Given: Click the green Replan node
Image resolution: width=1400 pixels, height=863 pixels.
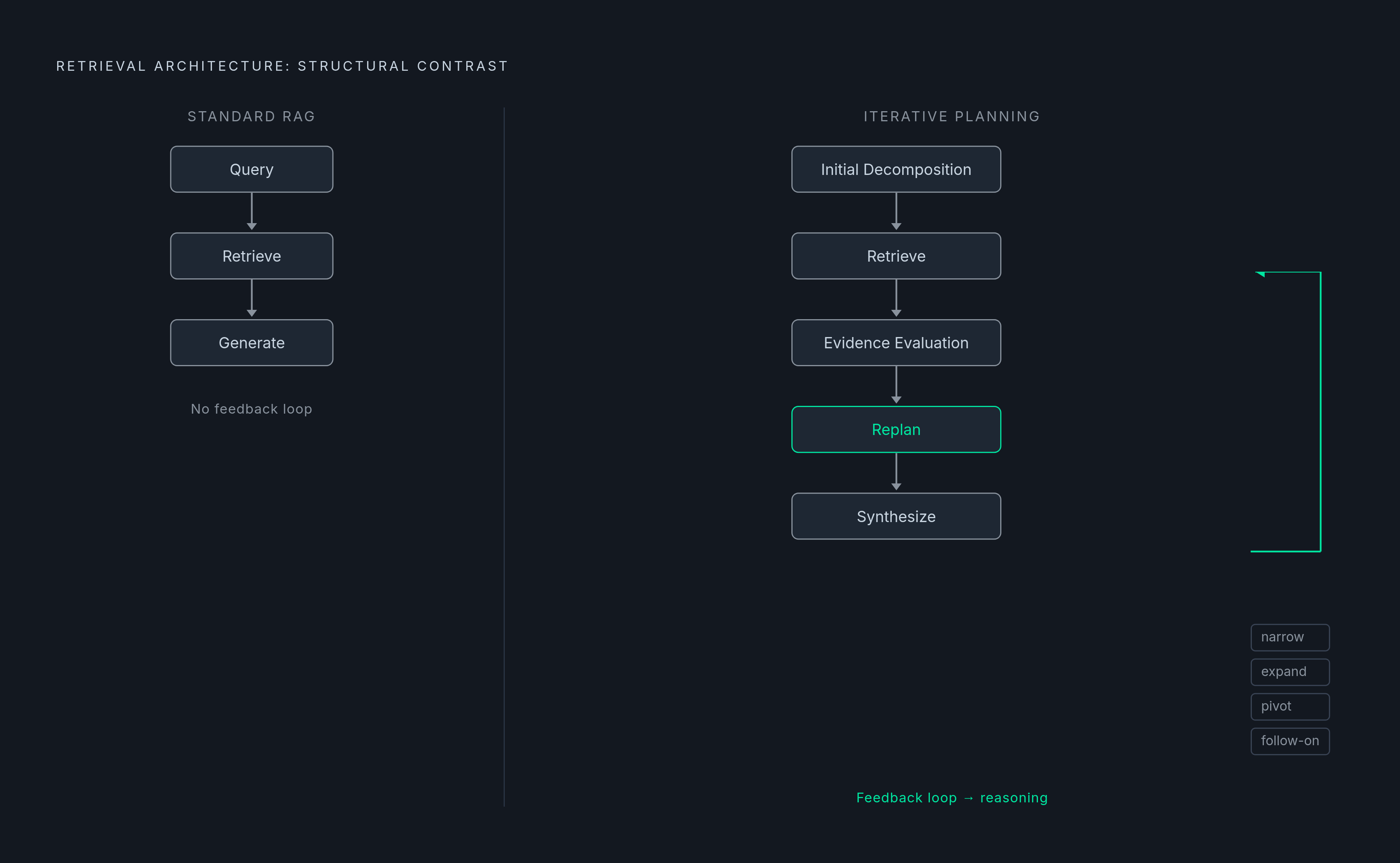Looking at the screenshot, I should coord(896,429).
